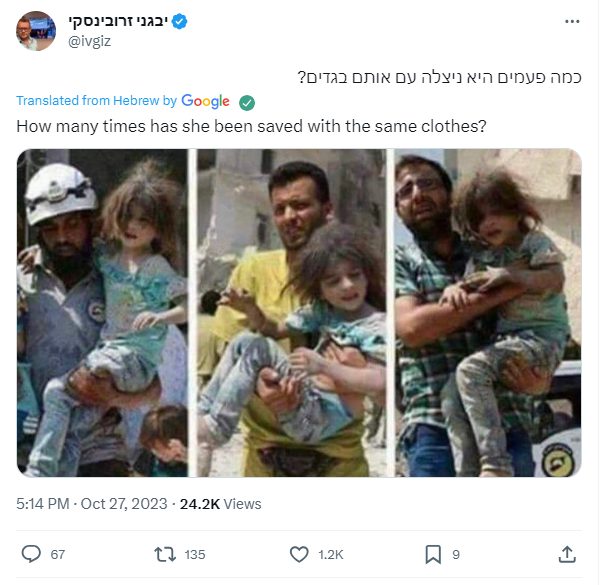The image size is (603, 585).
Task: Click the green translation checkmark icon
Action: click(x=247, y=103)
